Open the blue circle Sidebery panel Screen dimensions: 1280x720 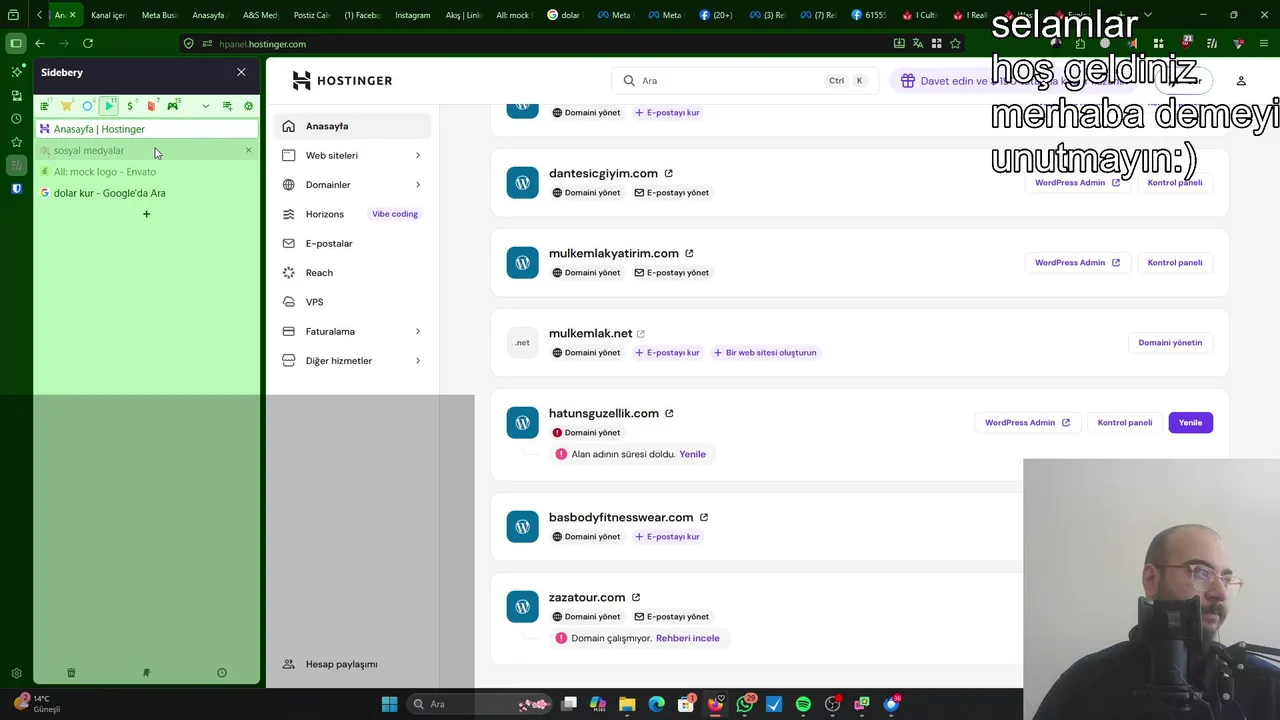click(x=88, y=106)
